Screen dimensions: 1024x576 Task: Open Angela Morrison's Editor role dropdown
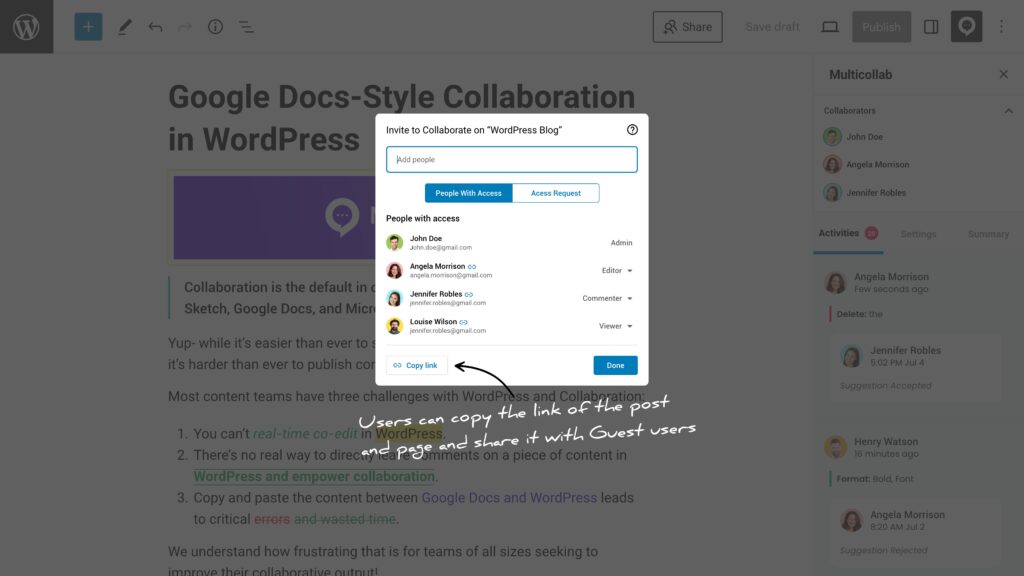pyautogui.click(x=616, y=270)
